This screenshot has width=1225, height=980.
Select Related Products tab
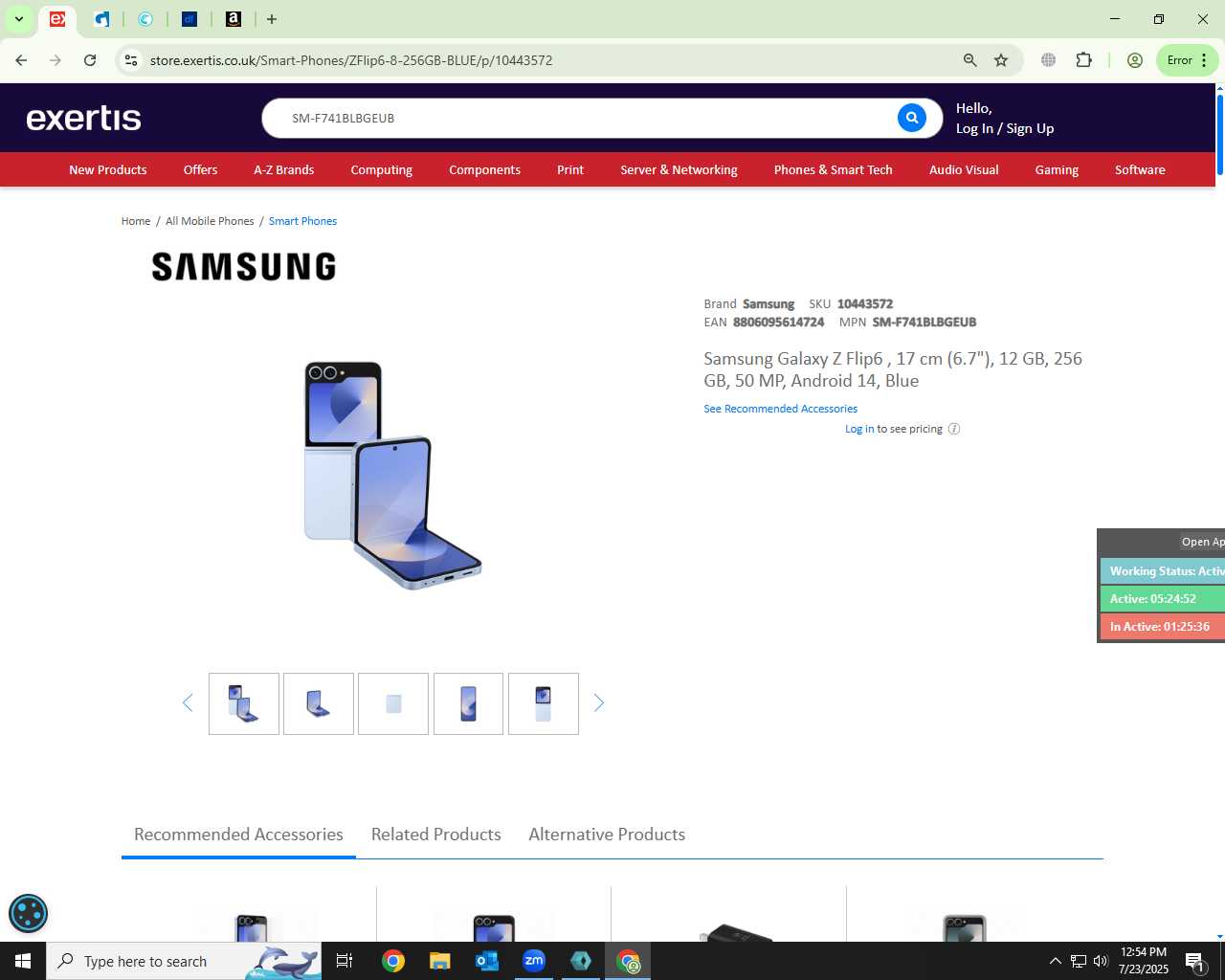point(436,835)
